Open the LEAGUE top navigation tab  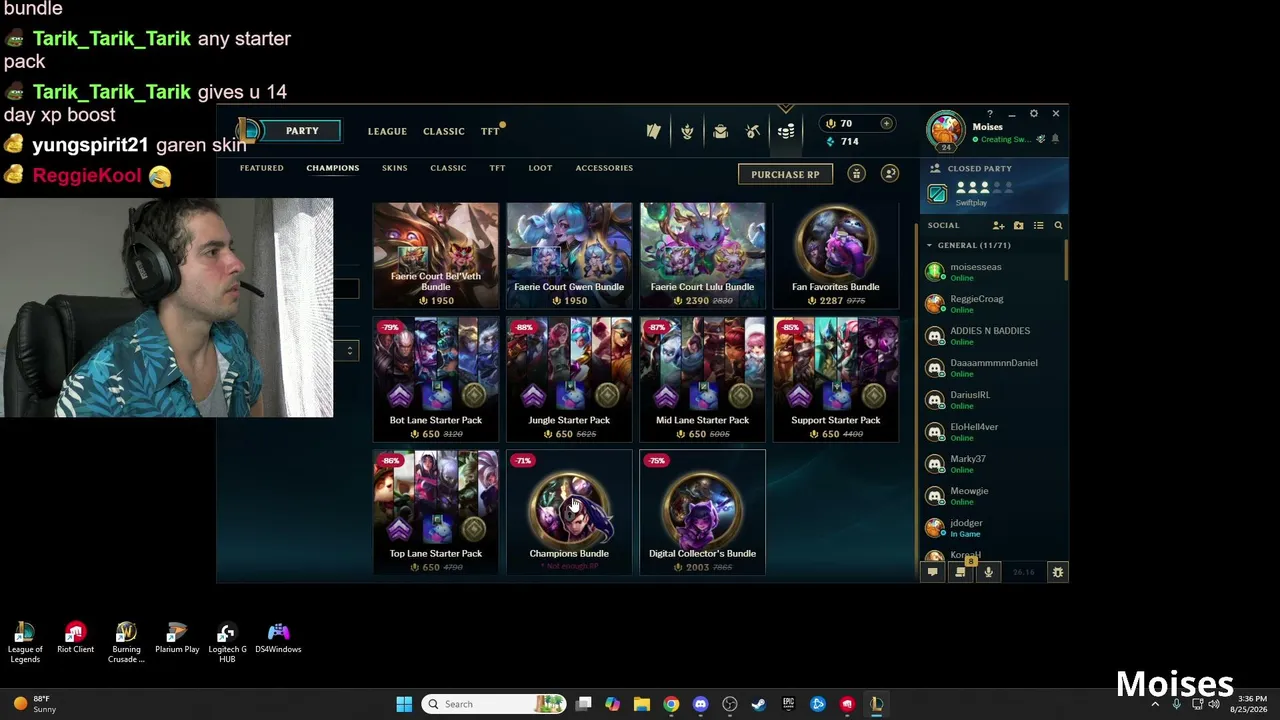point(387,131)
